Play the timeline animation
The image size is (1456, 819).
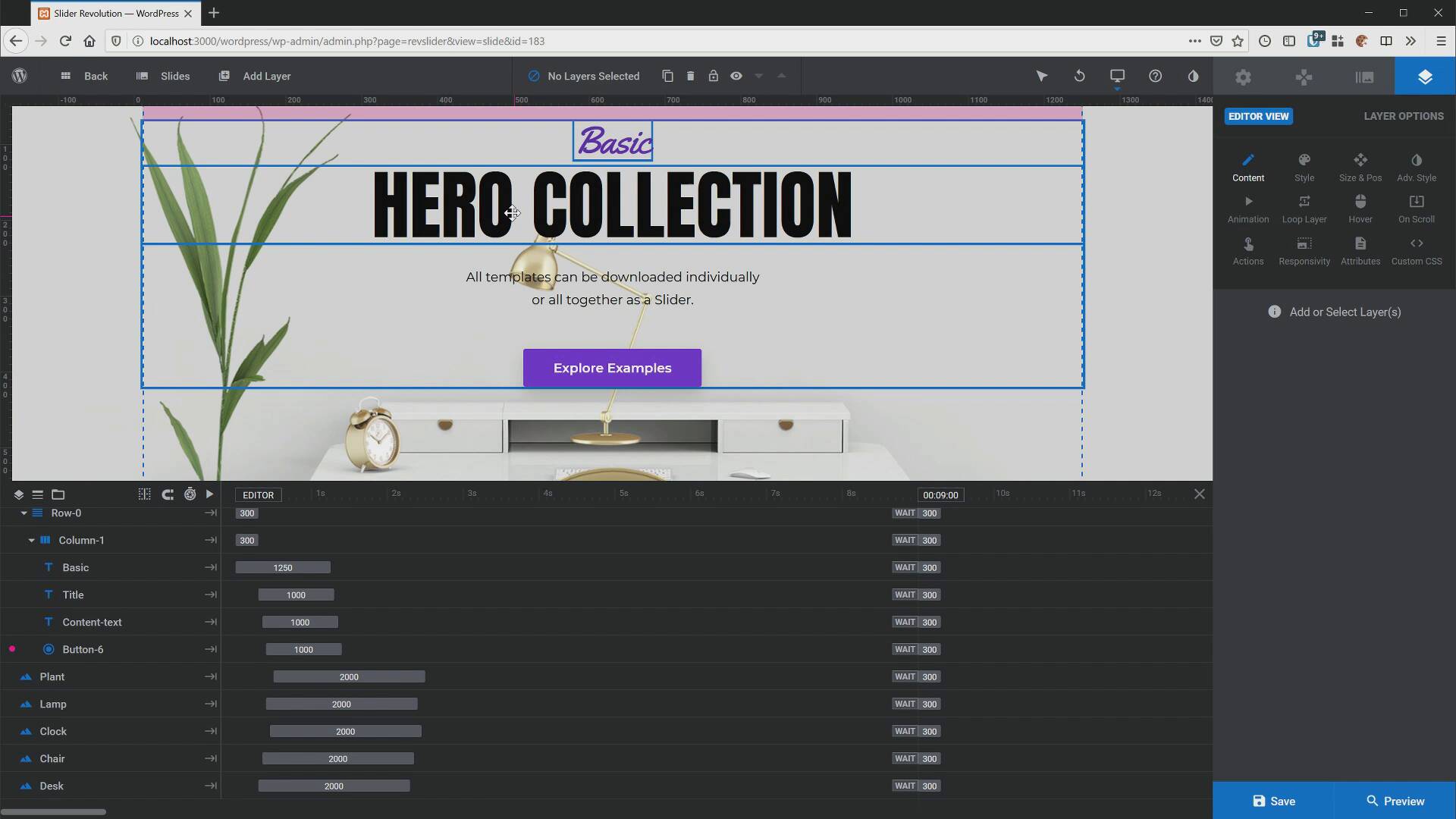tap(210, 494)
